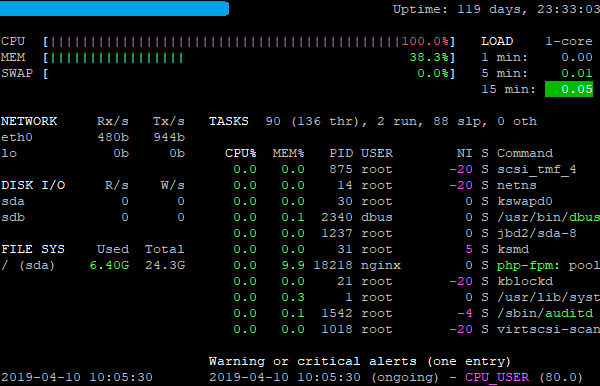Image resolution: width=600 pixels, height=386 pixels.
Task: Click PID 18218 of nginx
Action: (x=333, y=265)
